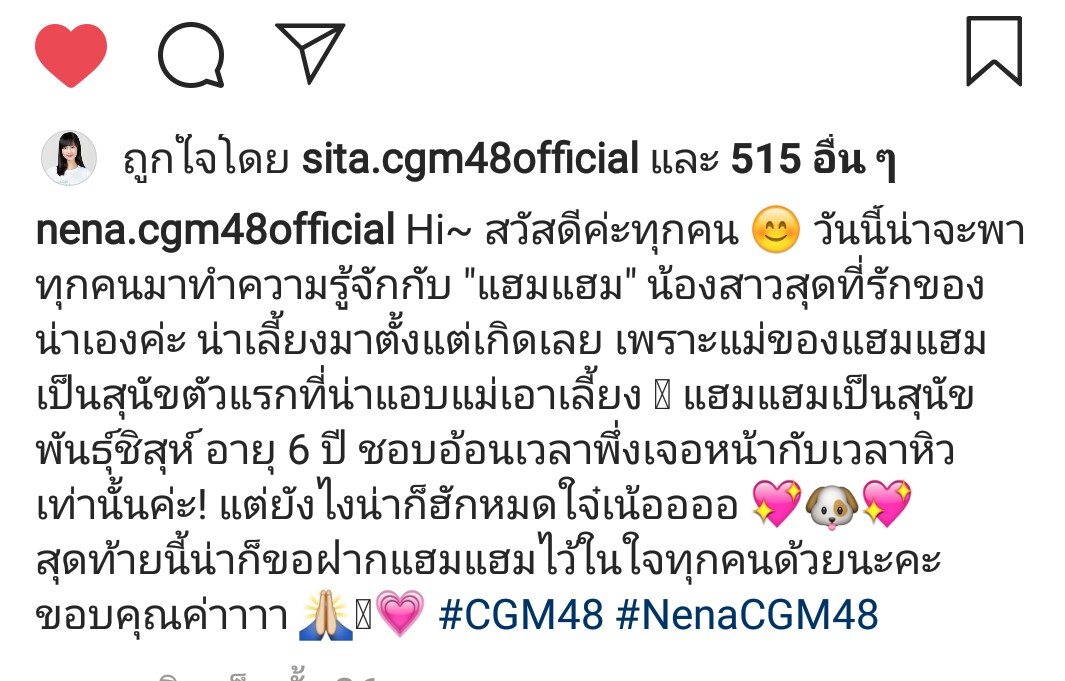
Task: Open nena.cgm48official profile from caption
Action: point(215,231)
